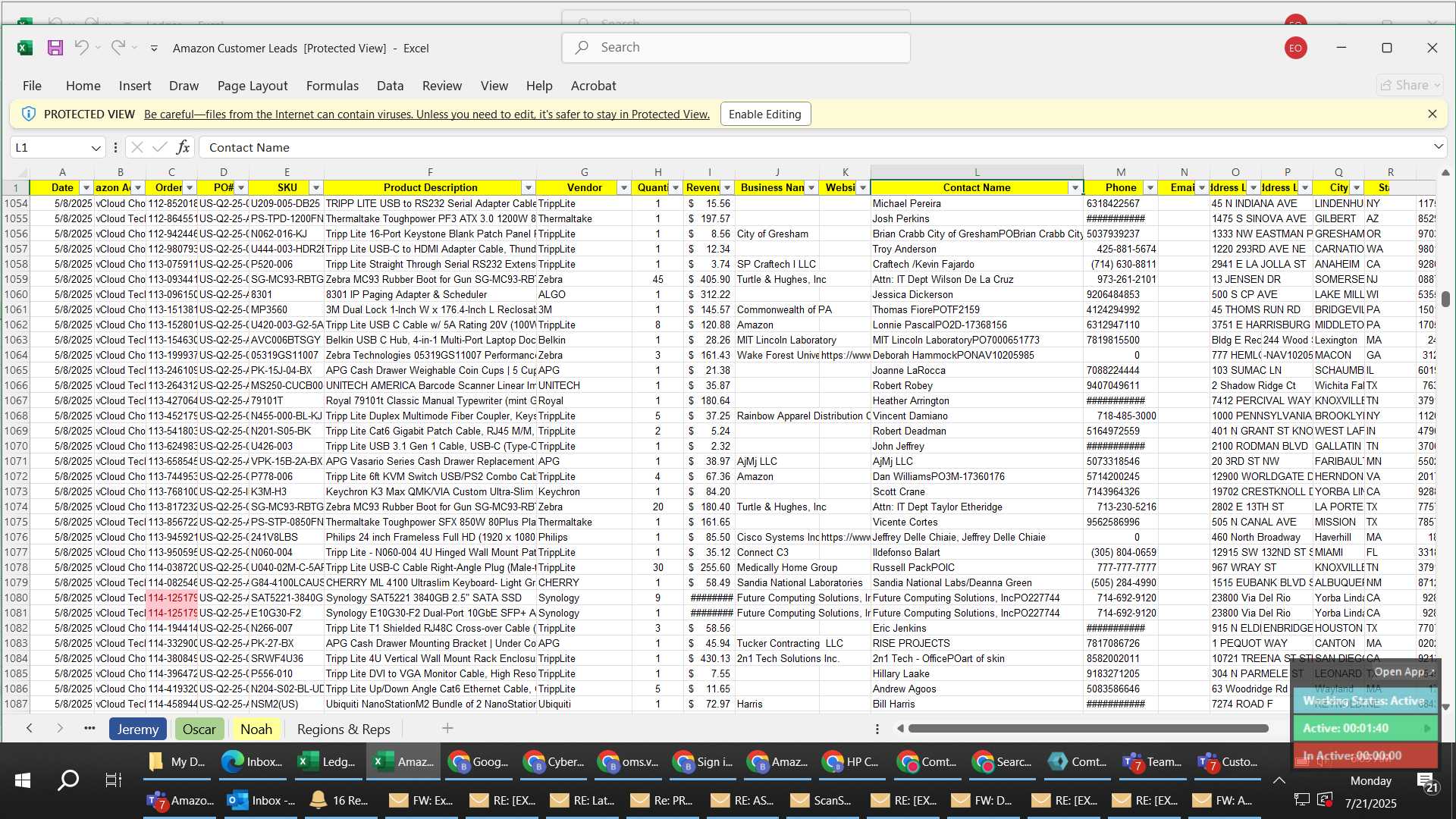Open Customize Quick Access Toolbar dropdown
Screen dimensions: 1456x819
point(154,49)
